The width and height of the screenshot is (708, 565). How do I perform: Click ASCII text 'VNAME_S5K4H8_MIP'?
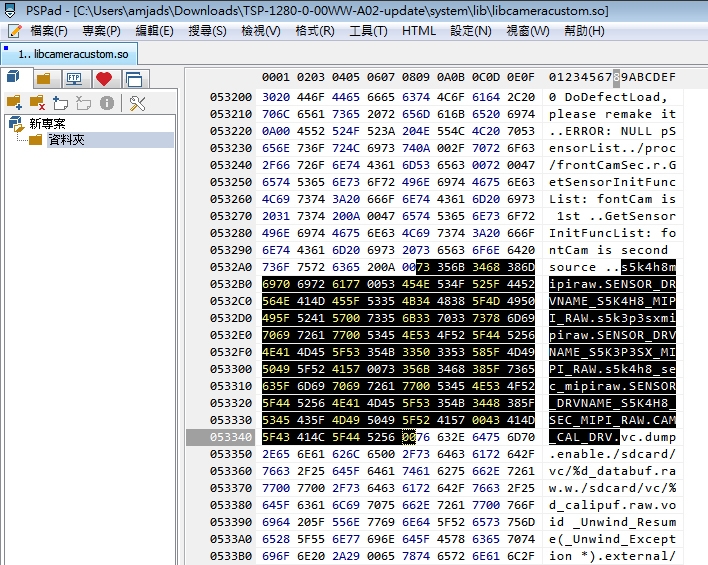pyautogui.click(x=612, y=301)
